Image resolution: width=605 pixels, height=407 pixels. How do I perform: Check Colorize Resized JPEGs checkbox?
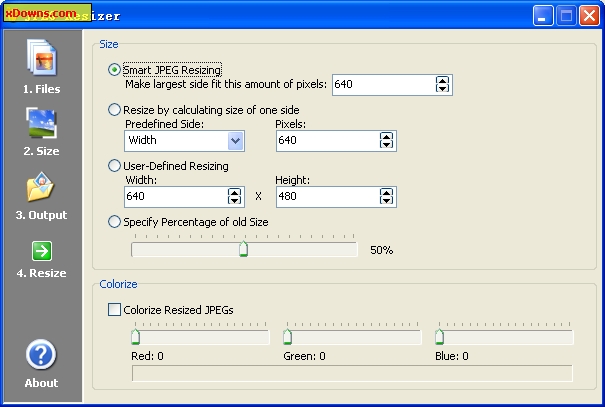pos(114,309)
